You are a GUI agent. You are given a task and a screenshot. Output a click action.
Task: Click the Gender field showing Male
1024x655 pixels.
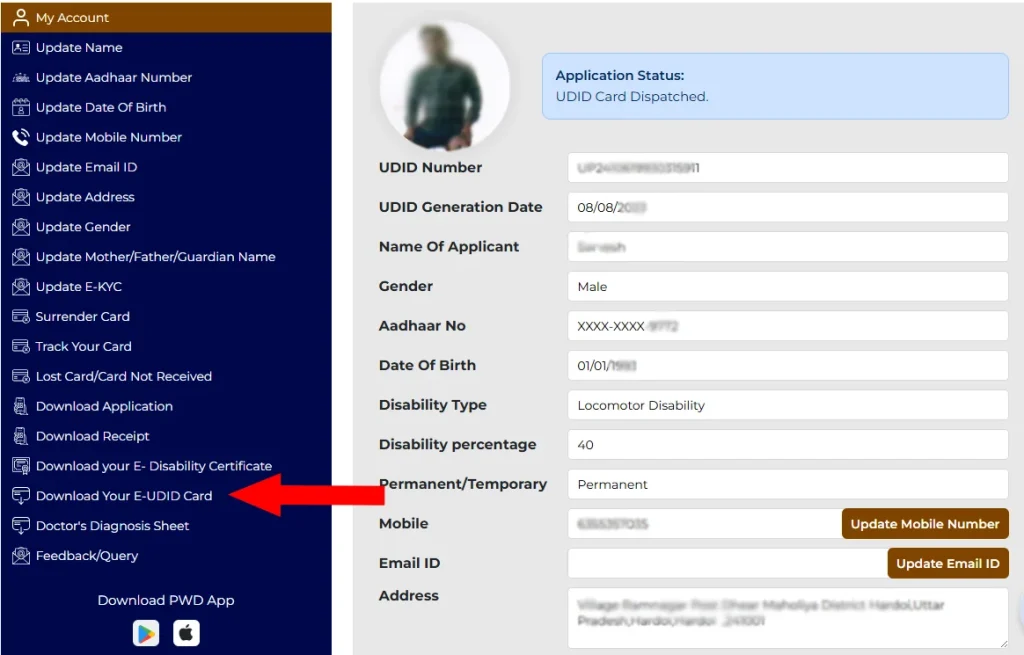tap(788, 287)
